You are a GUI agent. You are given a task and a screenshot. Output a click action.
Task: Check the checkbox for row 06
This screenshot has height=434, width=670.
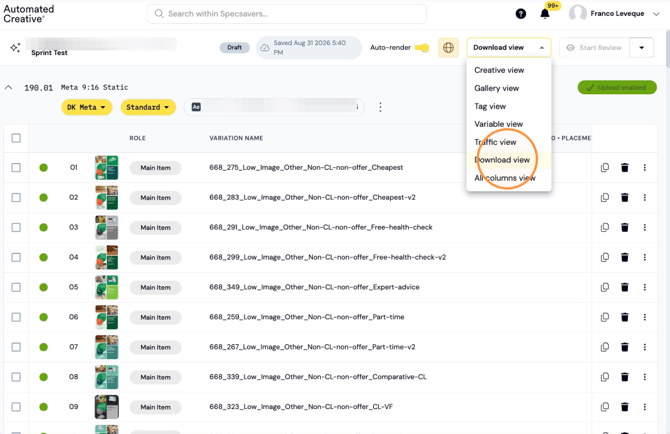click(16, 317)
